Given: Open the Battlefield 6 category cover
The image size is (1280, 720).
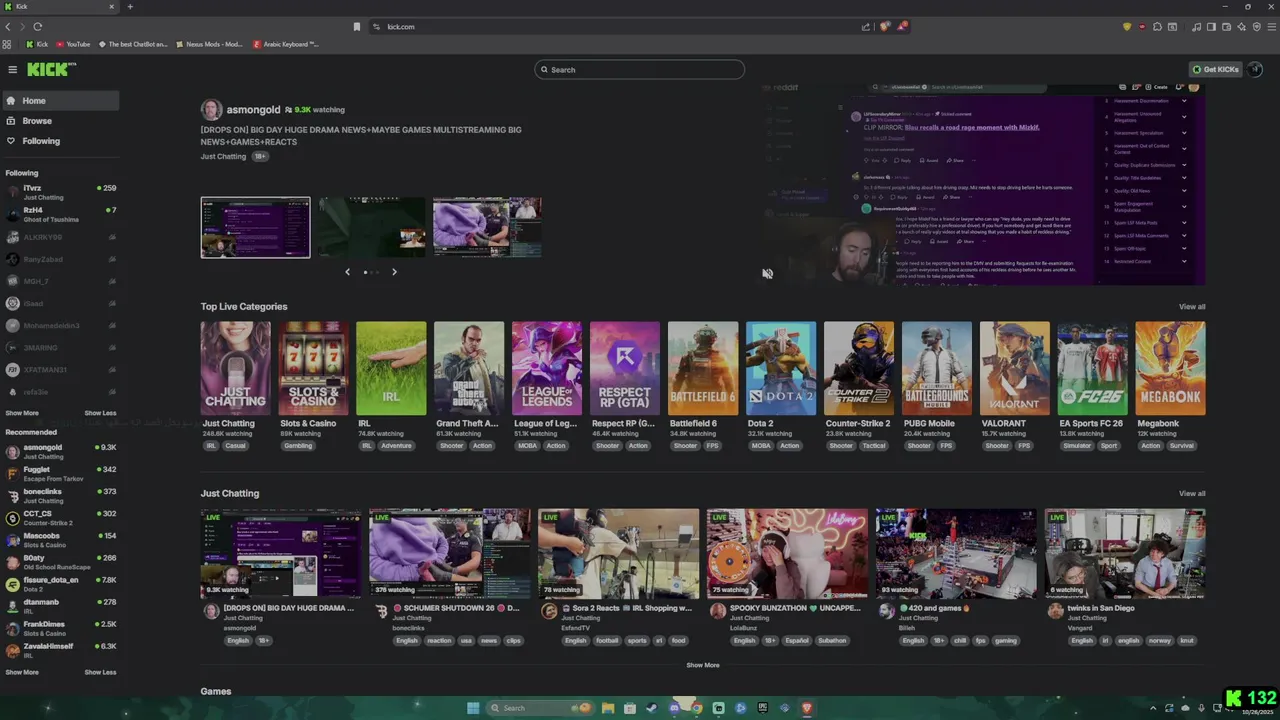Looking at the screenshot, I should point(703,368).
